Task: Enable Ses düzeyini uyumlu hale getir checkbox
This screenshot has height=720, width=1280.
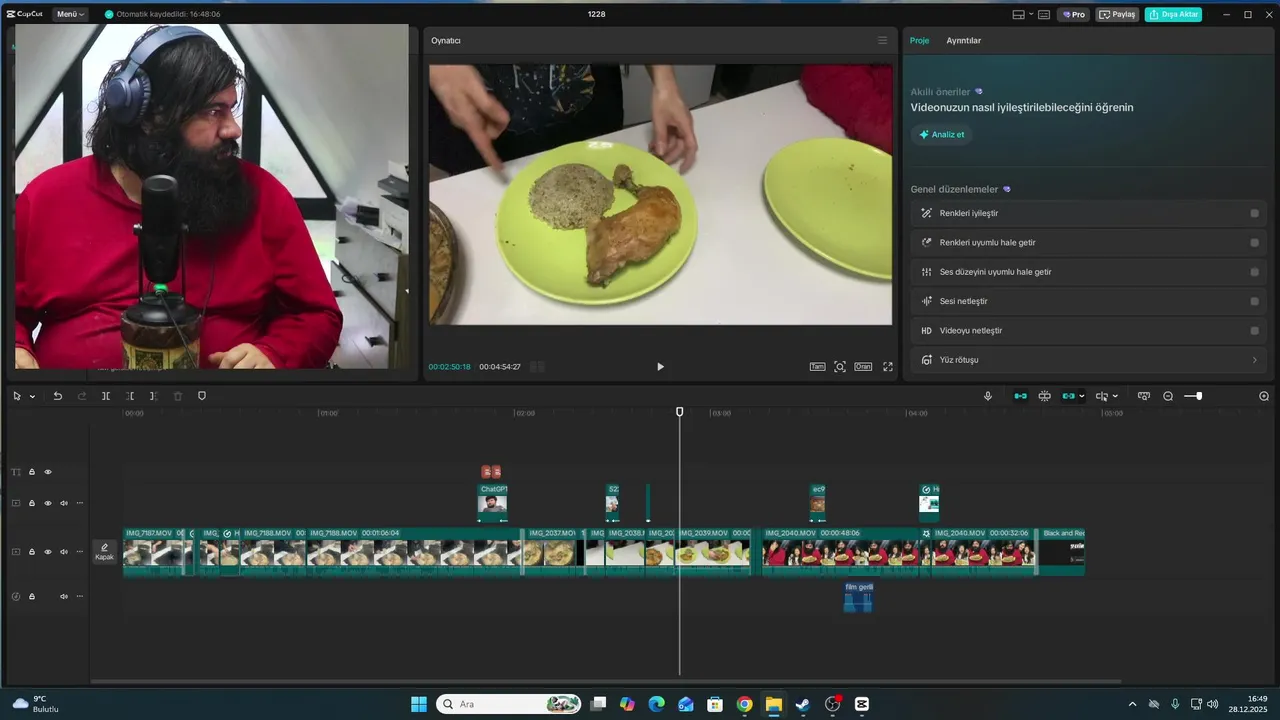Action: click(x=1254, y=272)
